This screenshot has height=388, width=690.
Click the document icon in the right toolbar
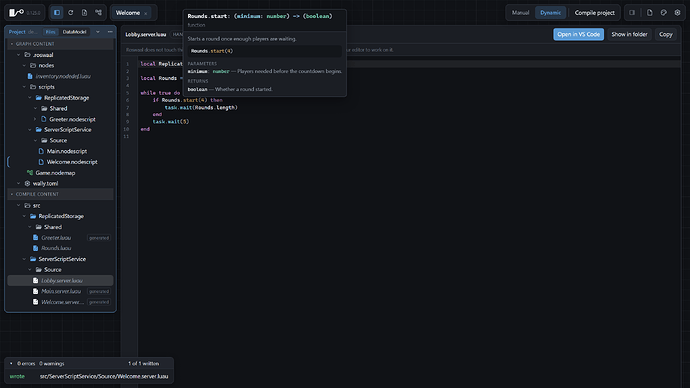tap(650, 13)
